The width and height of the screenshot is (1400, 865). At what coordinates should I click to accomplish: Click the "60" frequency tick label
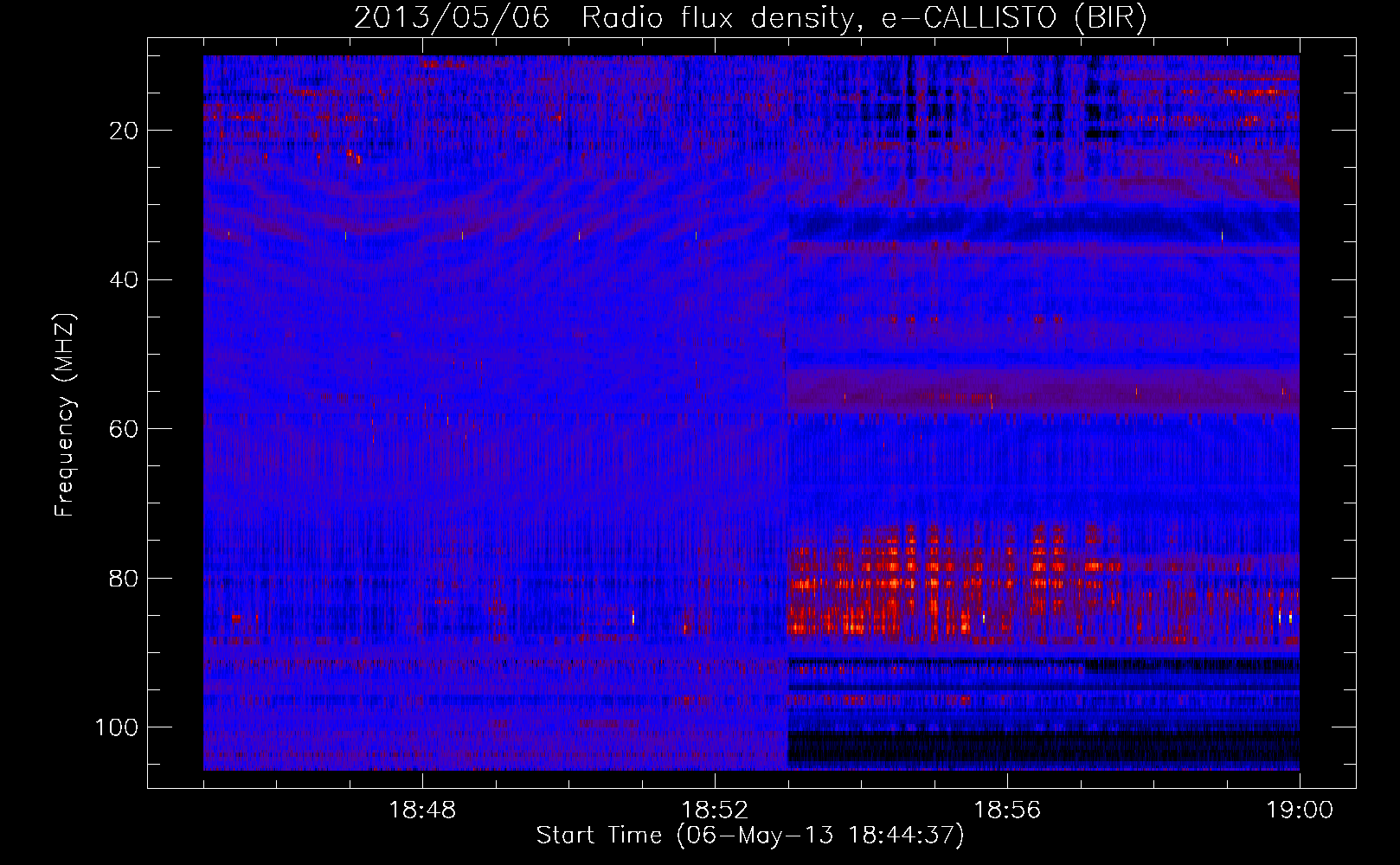(124, 429)
